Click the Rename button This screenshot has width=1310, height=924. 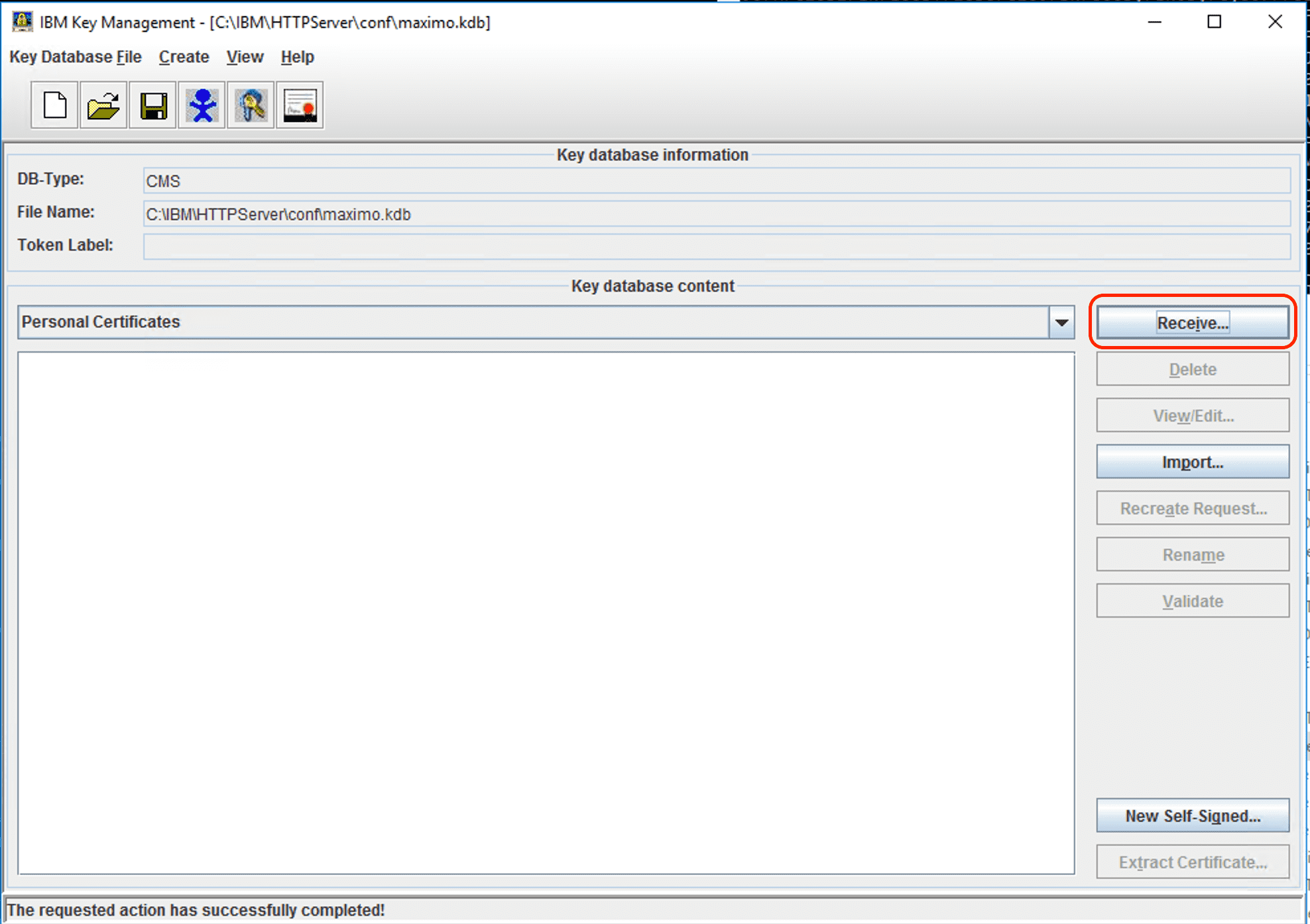1193,555
